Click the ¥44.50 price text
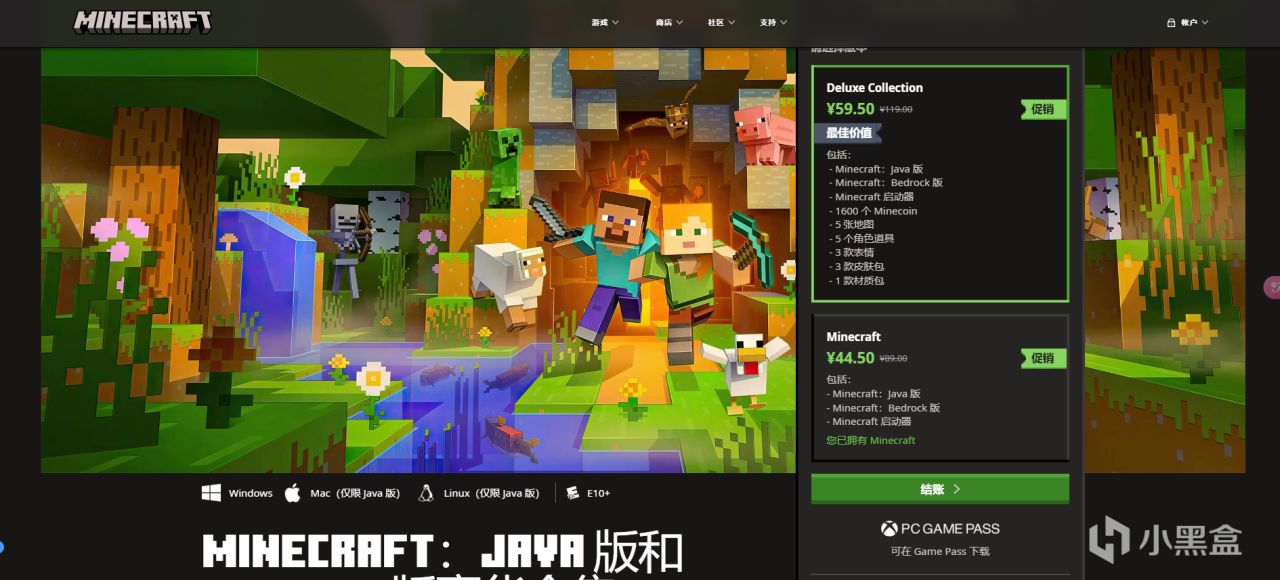 pos(851,358)
